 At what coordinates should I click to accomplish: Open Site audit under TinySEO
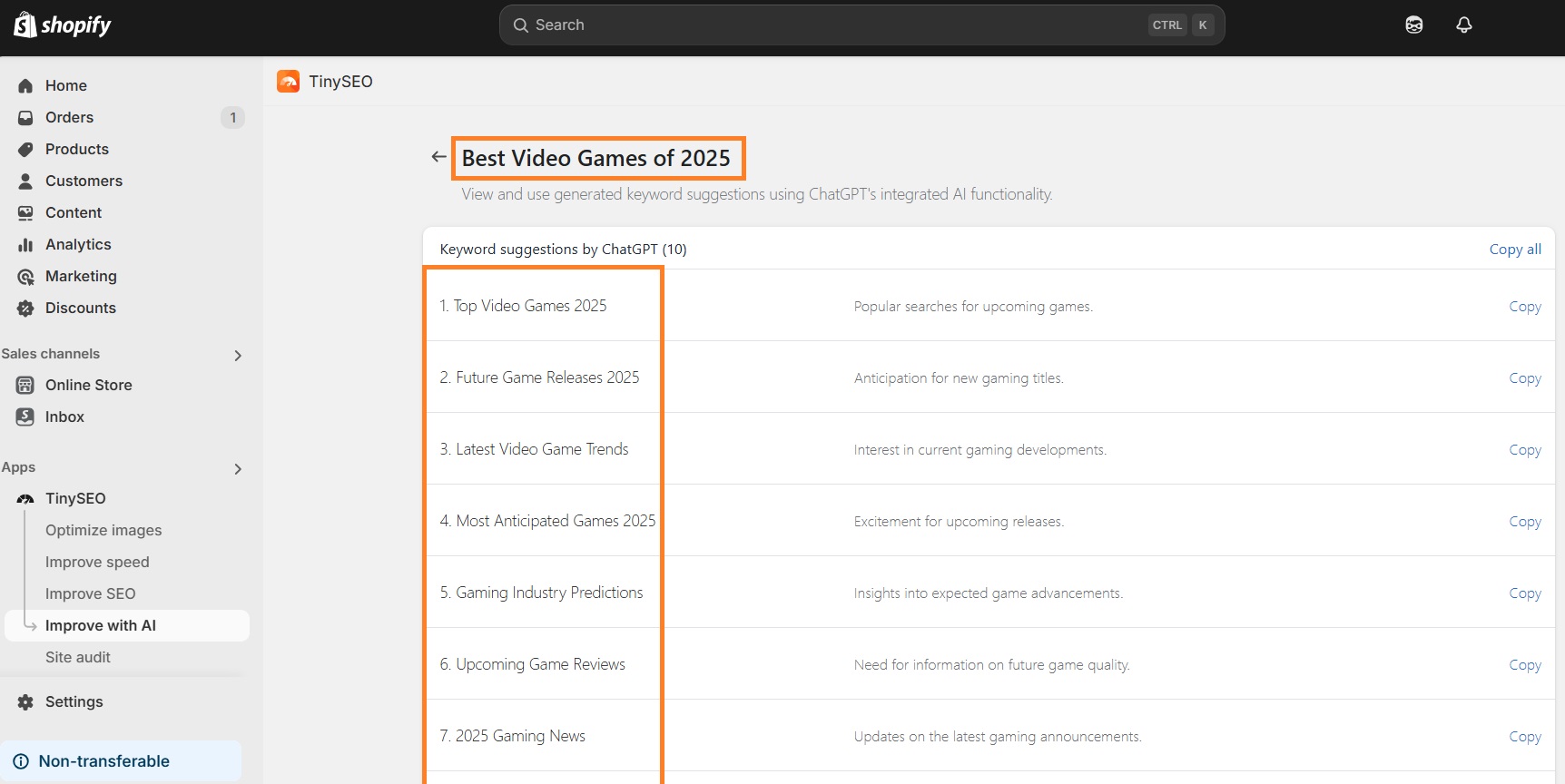[78, 657]
